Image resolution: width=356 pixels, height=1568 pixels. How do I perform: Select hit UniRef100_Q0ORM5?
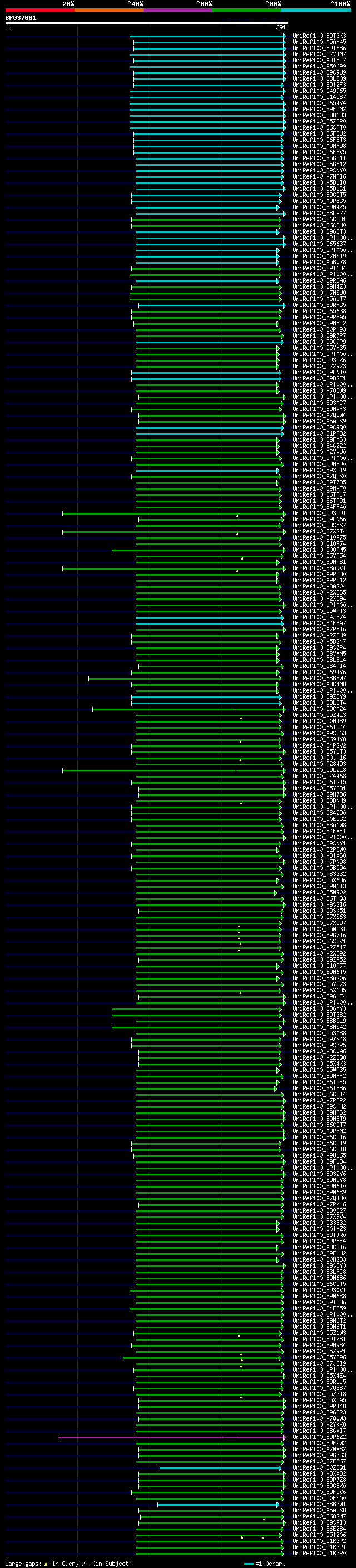click(319, 550)
